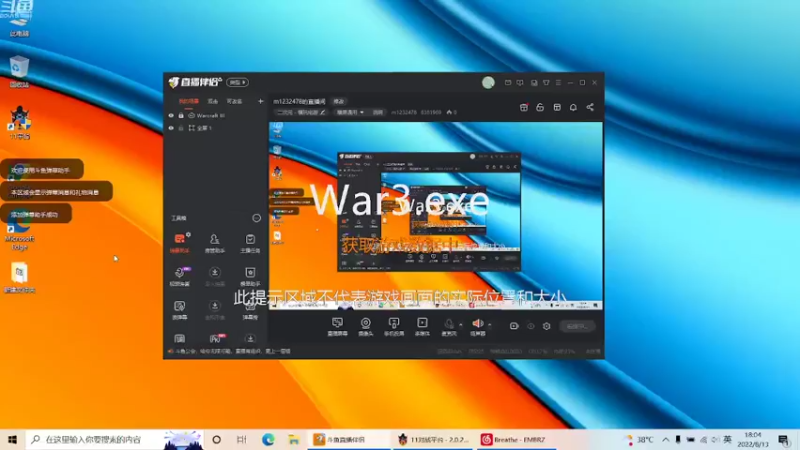Image resolution: width=800 pixels, height=450 pixels.
Task: Add phone screen casting source
Action: [x=393, y=326]
